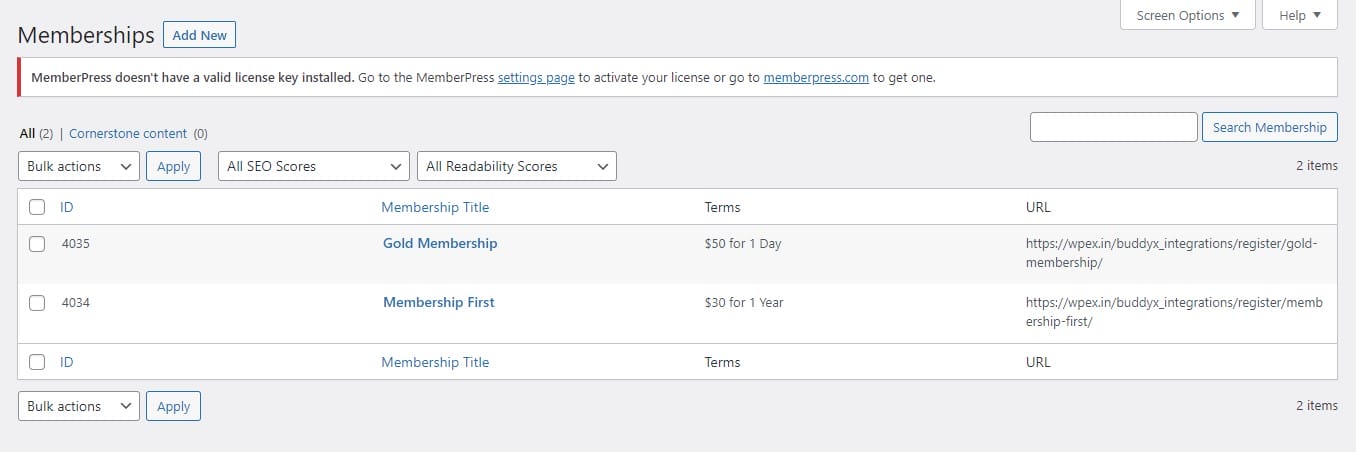
Task: Sort by Membership Title column header
Action: click(x=435, y=207)
